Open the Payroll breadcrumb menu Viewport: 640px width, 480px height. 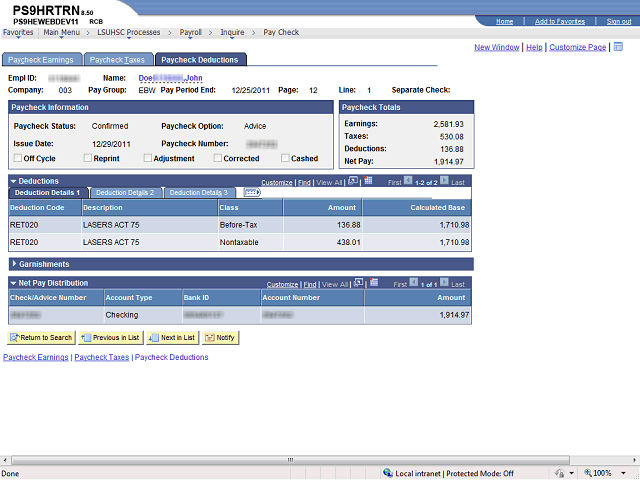(191, 33)
